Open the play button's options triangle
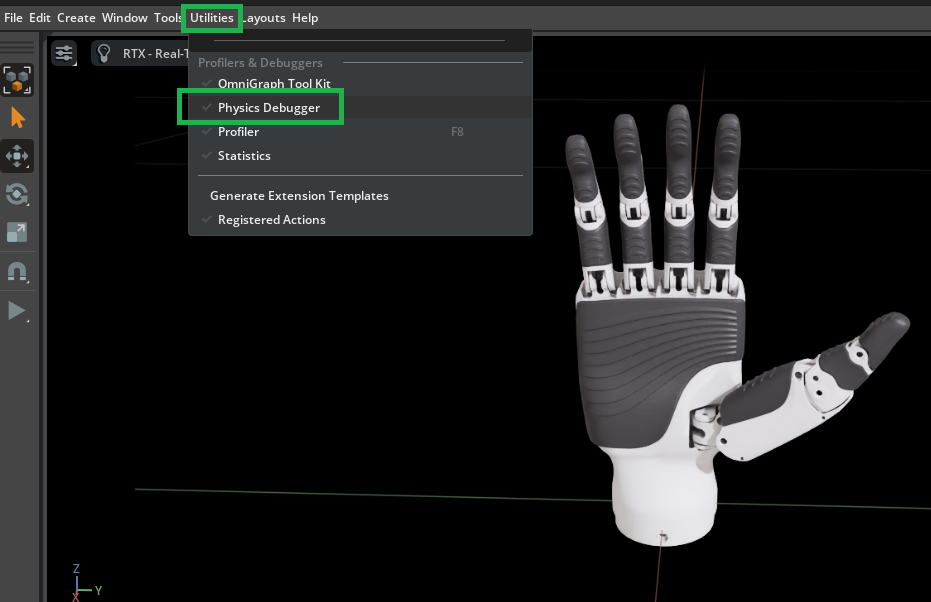 [27, 321]
